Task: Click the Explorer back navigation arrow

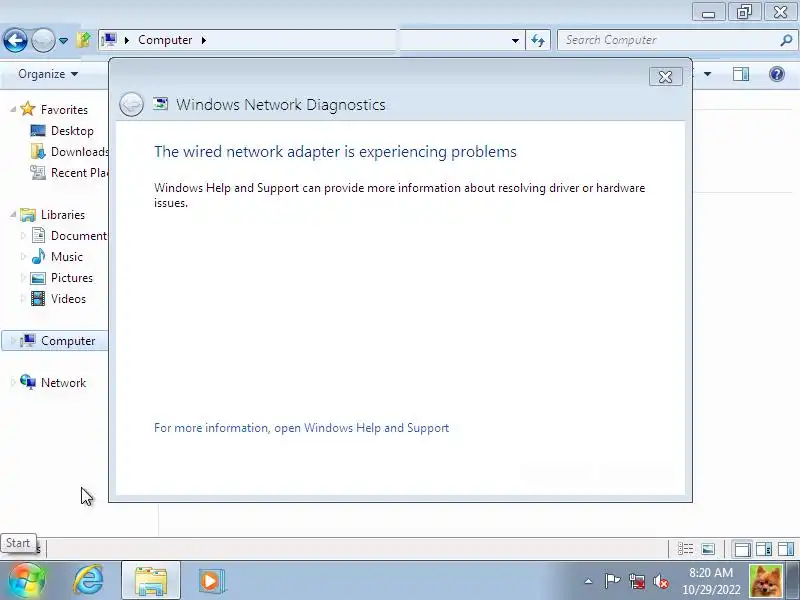Action: 15,40
